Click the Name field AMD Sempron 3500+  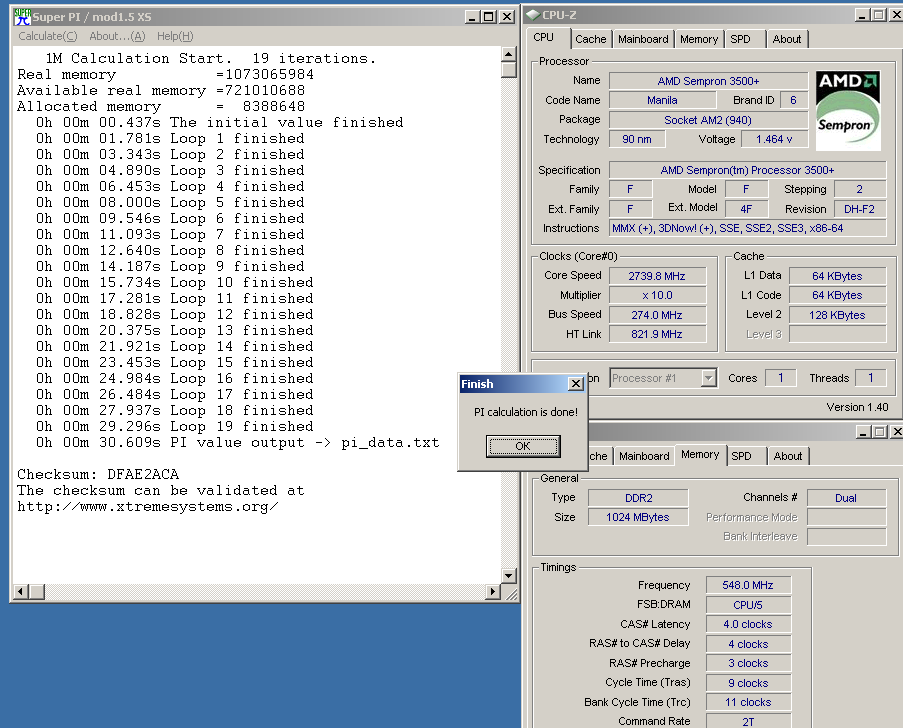708,81
